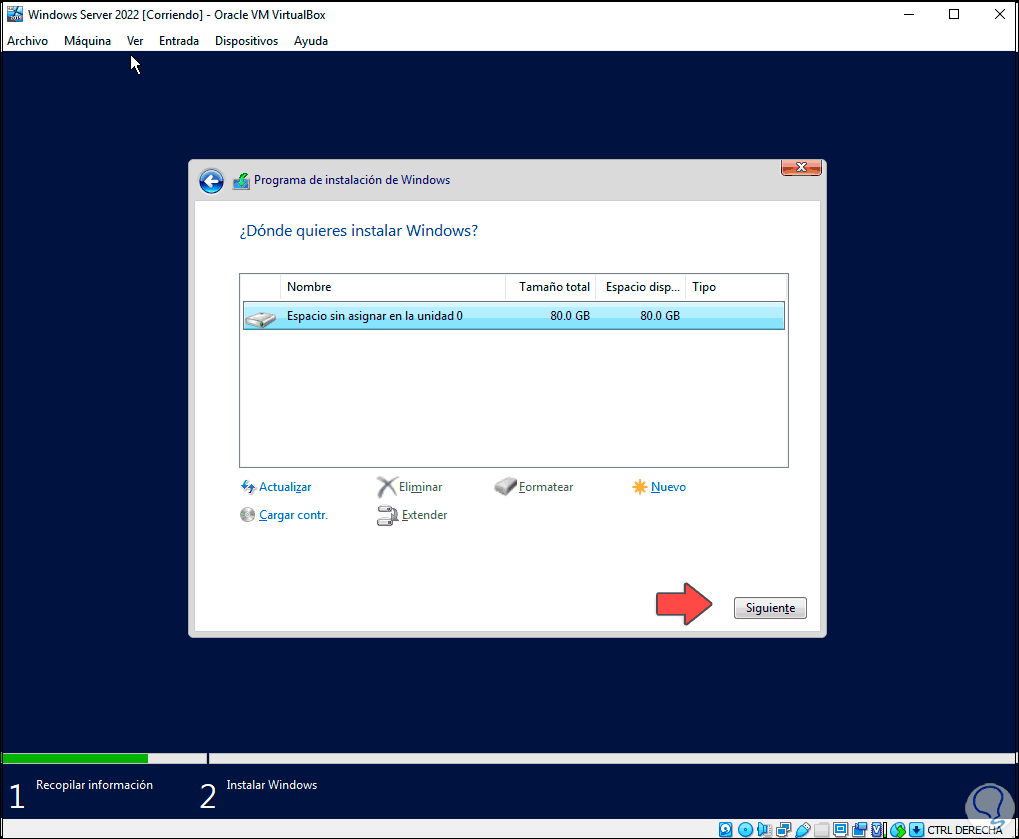Screen dimensions: 1019x839
Task: Open the Ayuda menu
Action: coord(311,41)
